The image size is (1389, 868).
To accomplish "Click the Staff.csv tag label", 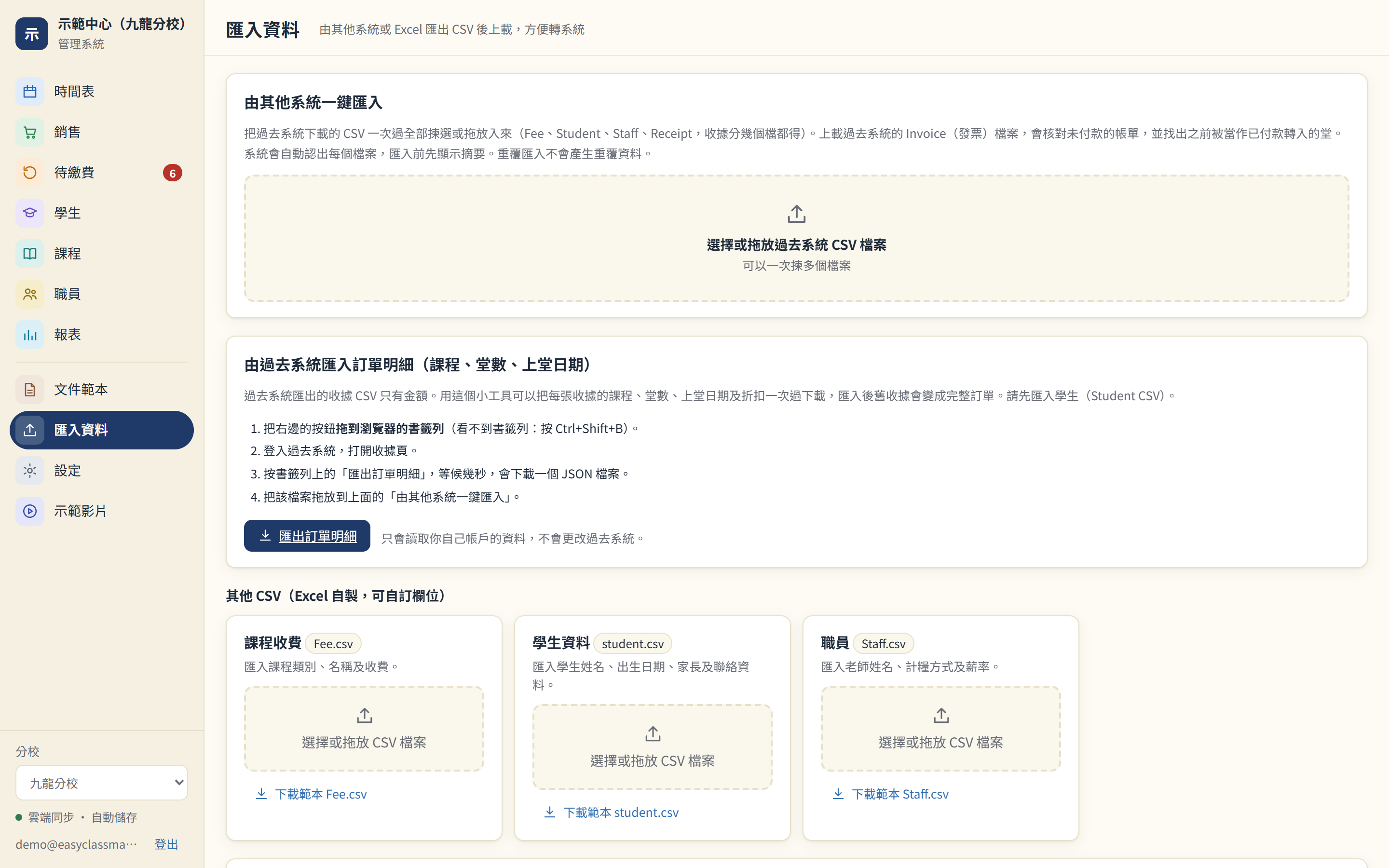I will pyautogui.click(x=884, y=644).
